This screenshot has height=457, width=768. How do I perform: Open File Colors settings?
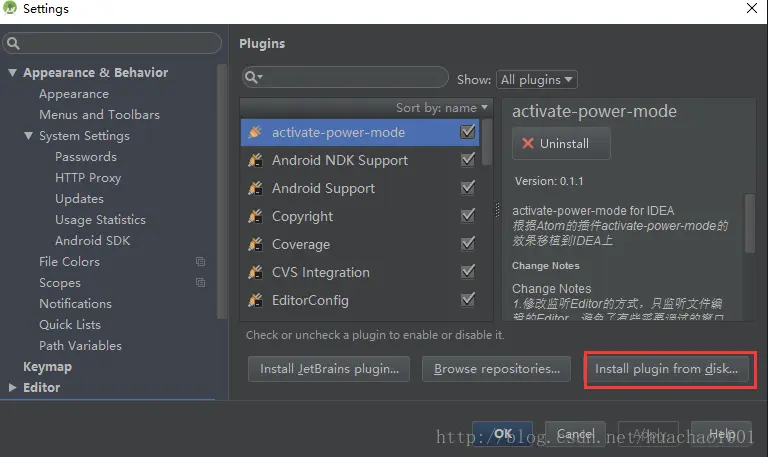(70, 262)
